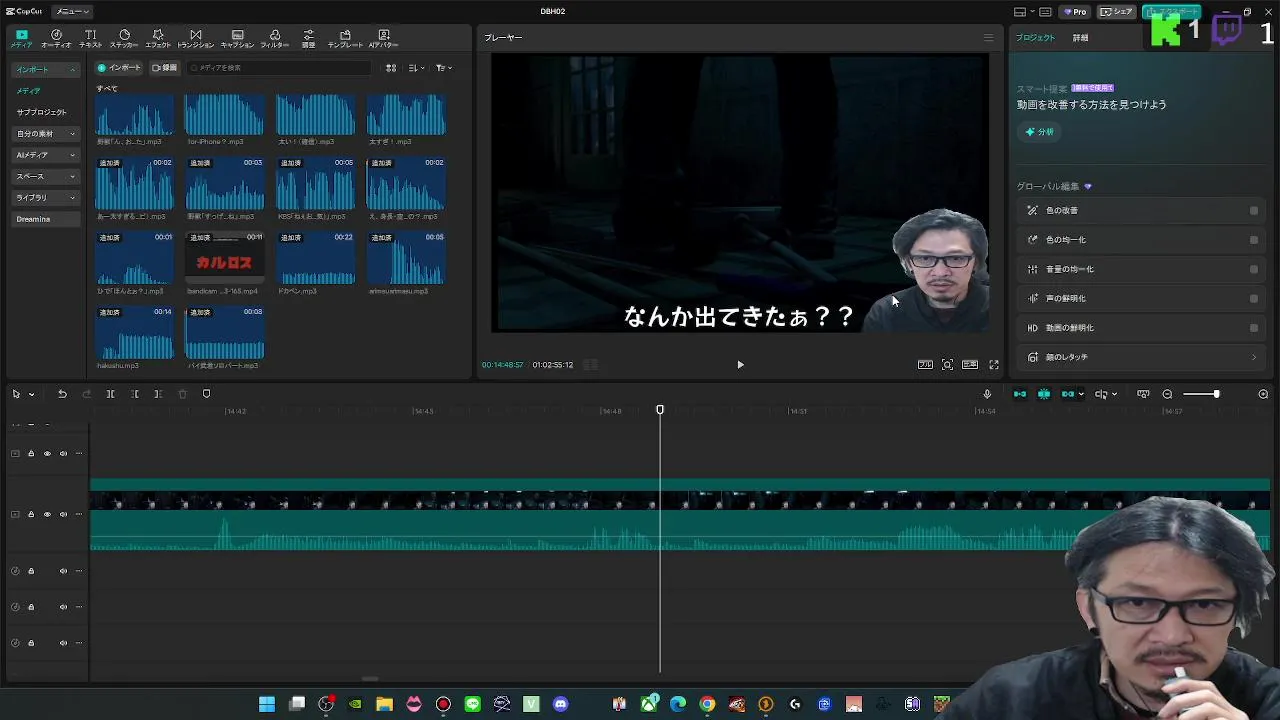
Task: Click the メディアを検索 search field
Action: click(280, 68)
